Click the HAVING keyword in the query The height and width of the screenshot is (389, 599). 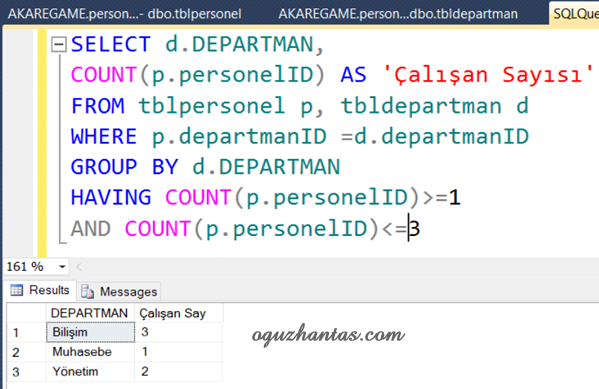[111, 198]
